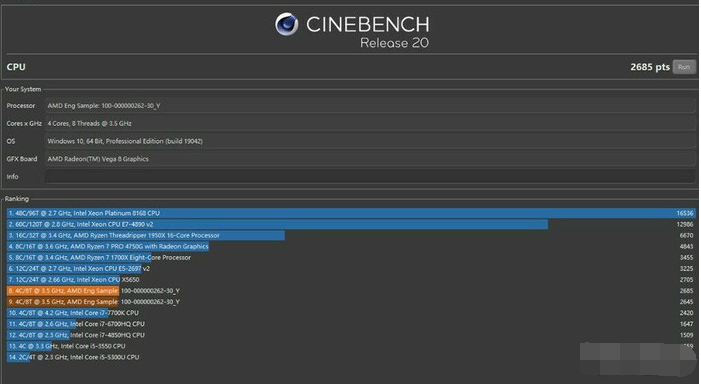The height and width of the screenshot is (384, 701).
Task: Select ranking row Intel Xeon CPU X5650
Action: coord(351,279)
